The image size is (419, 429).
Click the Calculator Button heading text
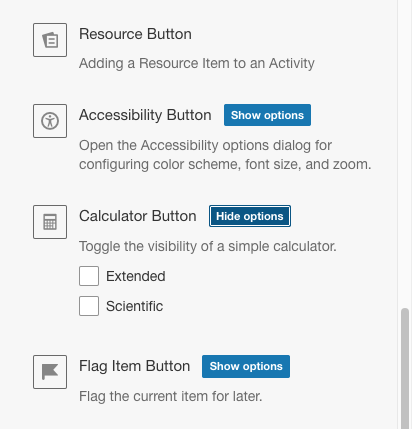tap(138, 216)
